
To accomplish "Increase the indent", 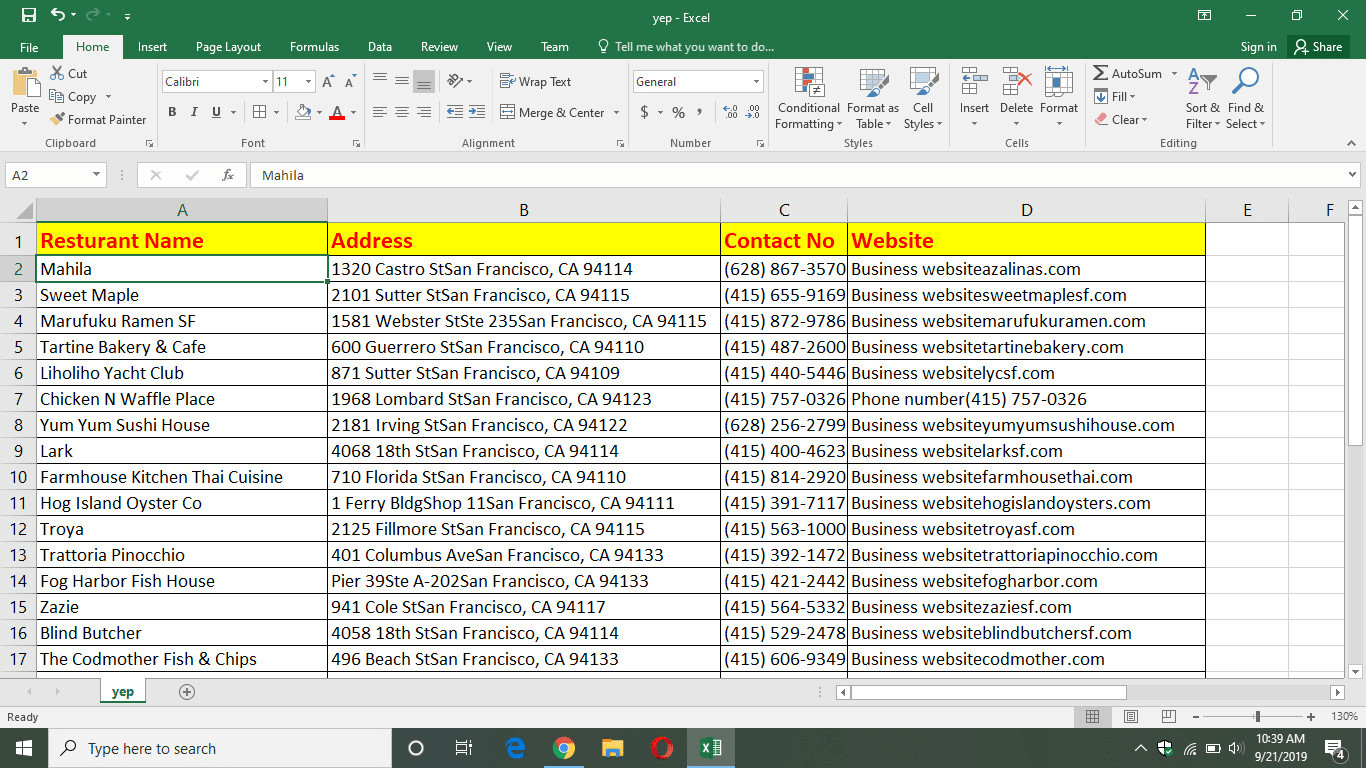I will [477, 112].
